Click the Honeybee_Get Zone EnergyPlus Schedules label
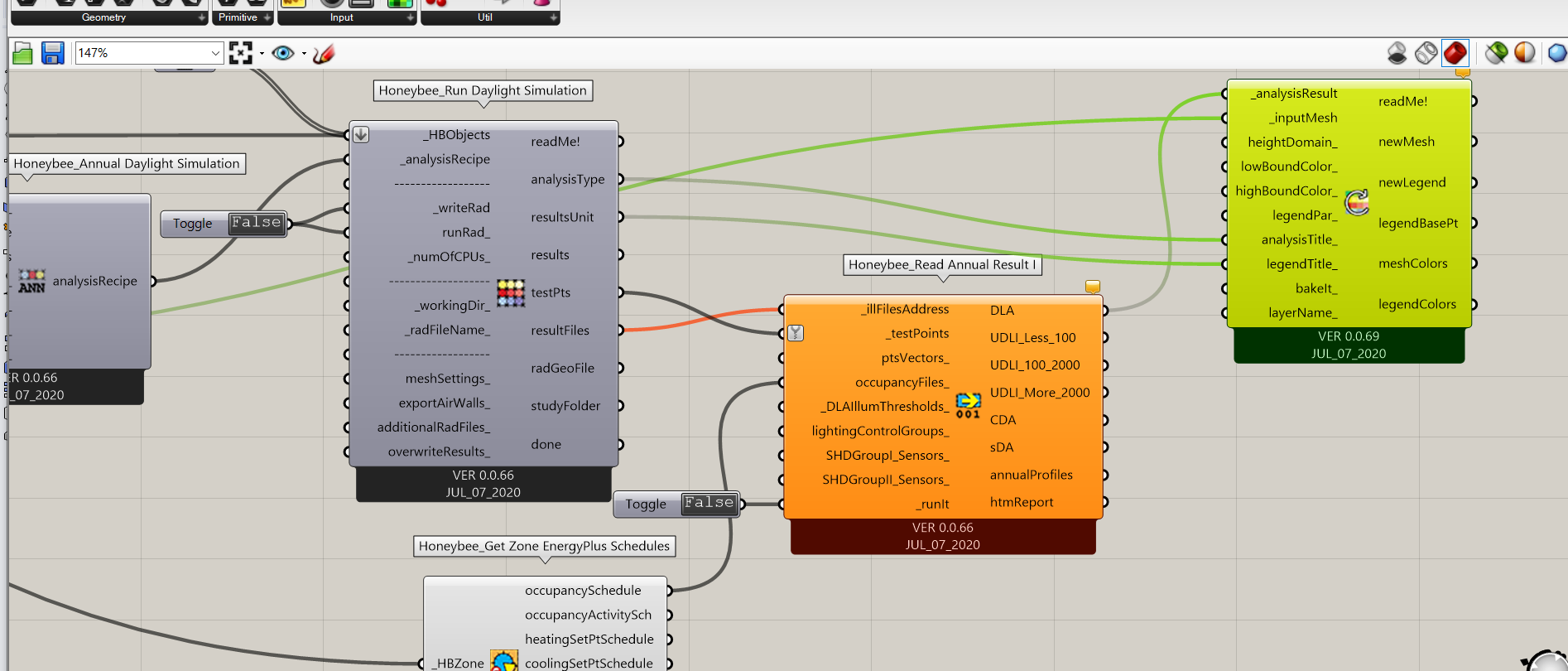This screenshot has height=671, width=1568. (544, 546)
